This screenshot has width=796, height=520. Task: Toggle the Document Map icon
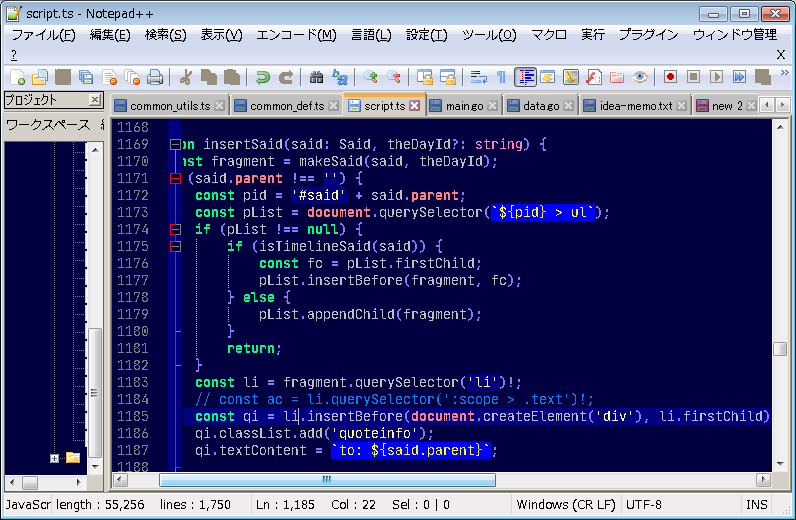point(571,77)
